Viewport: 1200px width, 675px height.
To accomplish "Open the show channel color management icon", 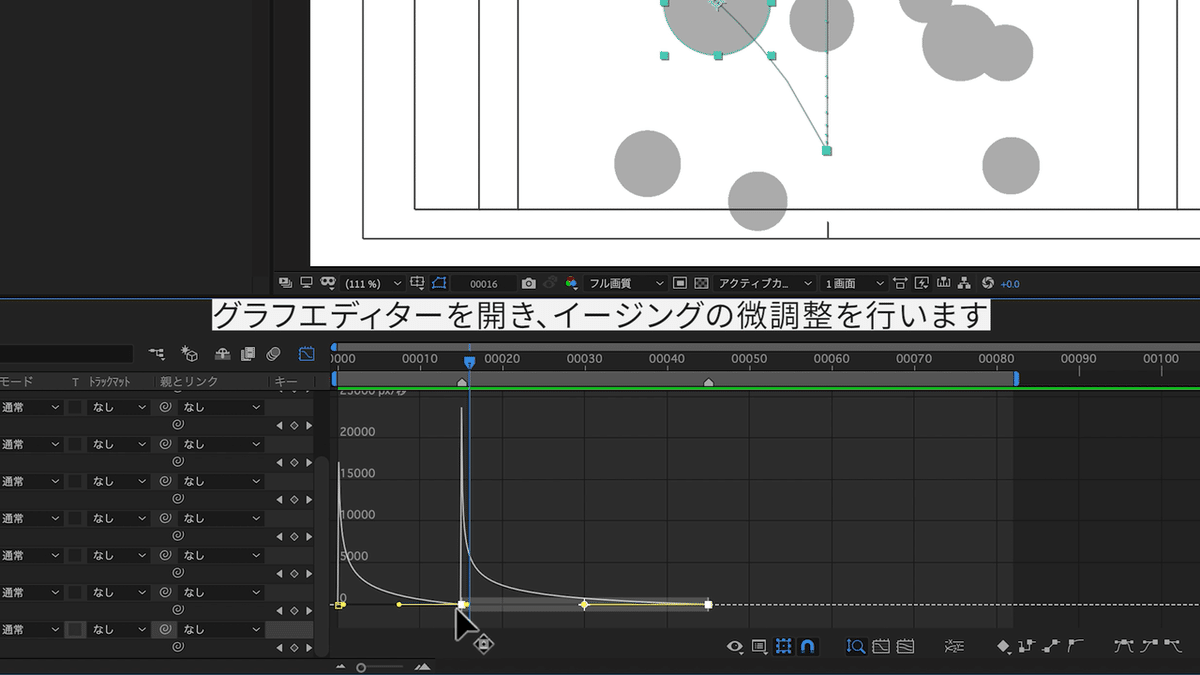I will [x=571, y=284].
